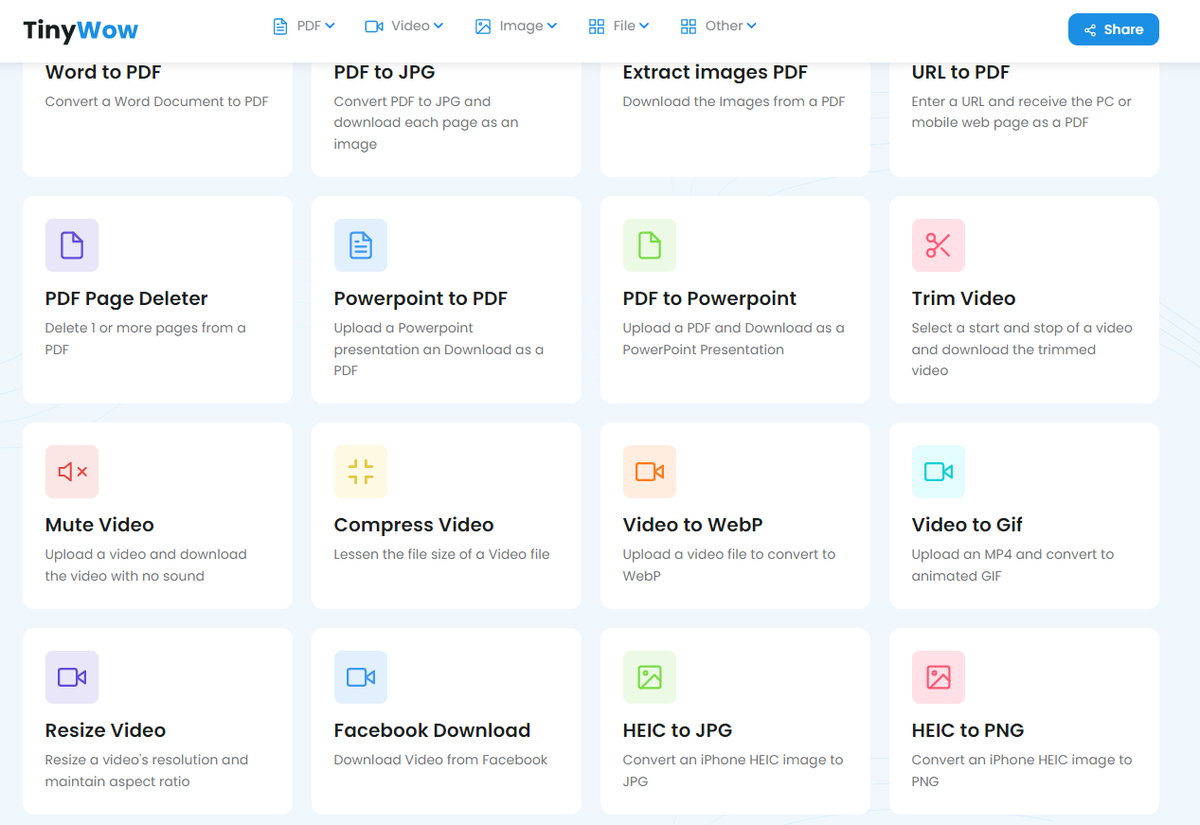Click the Video camera icon in navbar
1200x825 pixels.
pyautogui.click(x=374, y=27)
